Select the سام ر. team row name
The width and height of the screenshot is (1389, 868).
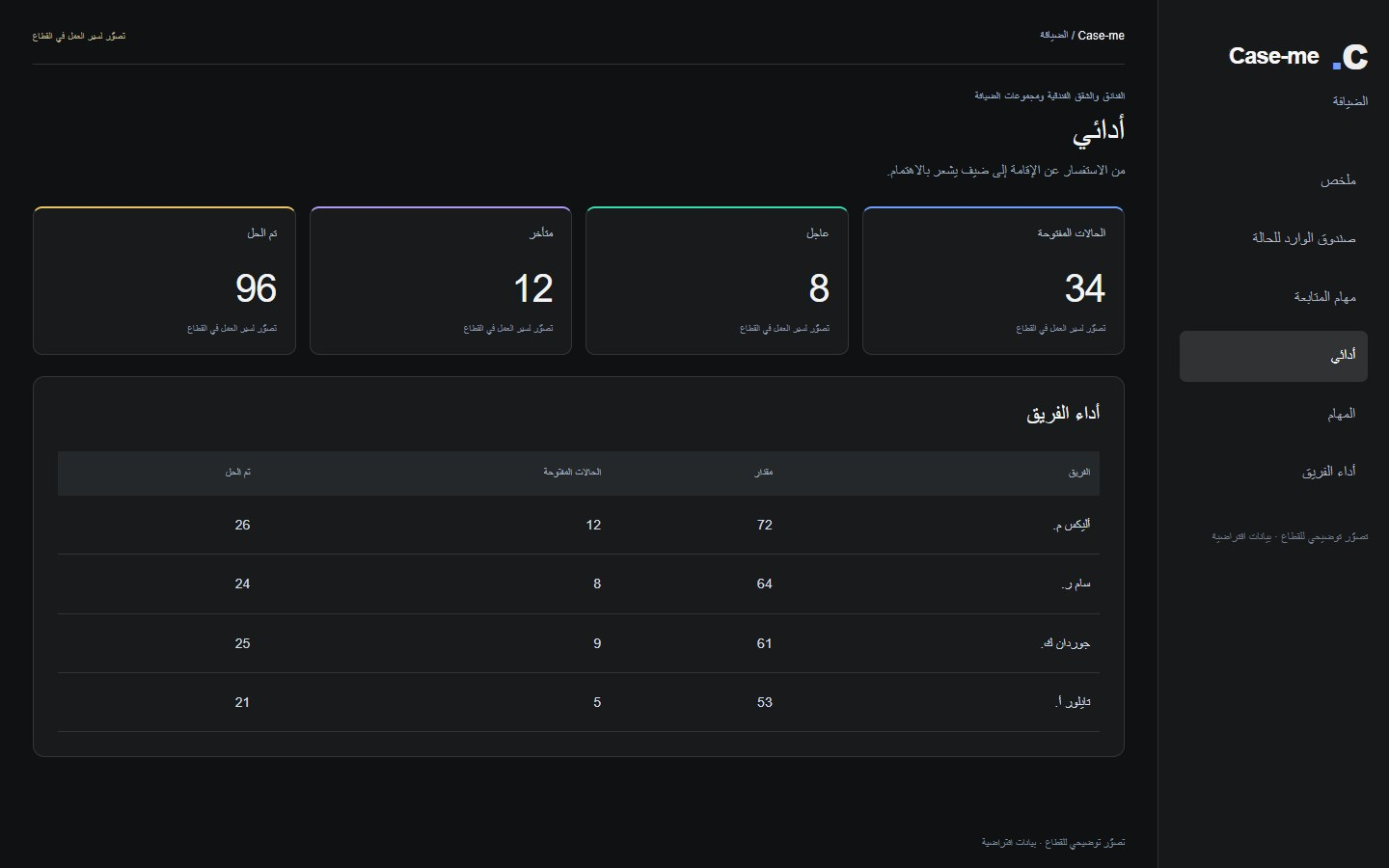click(x=1076, y=583)
